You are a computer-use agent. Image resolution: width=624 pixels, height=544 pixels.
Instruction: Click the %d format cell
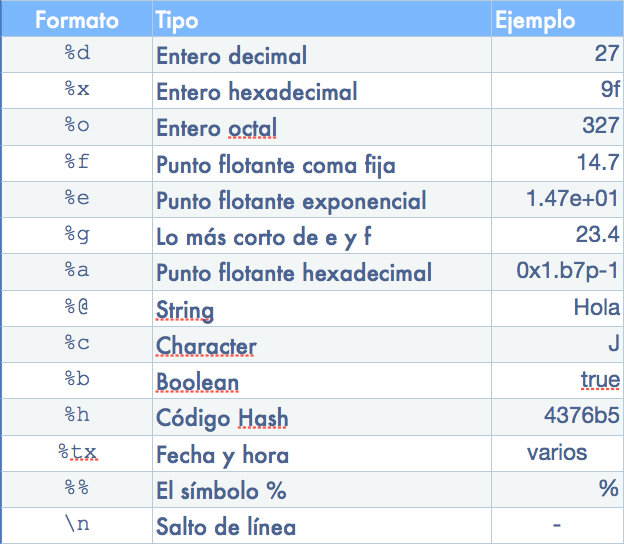pos(77,55)
